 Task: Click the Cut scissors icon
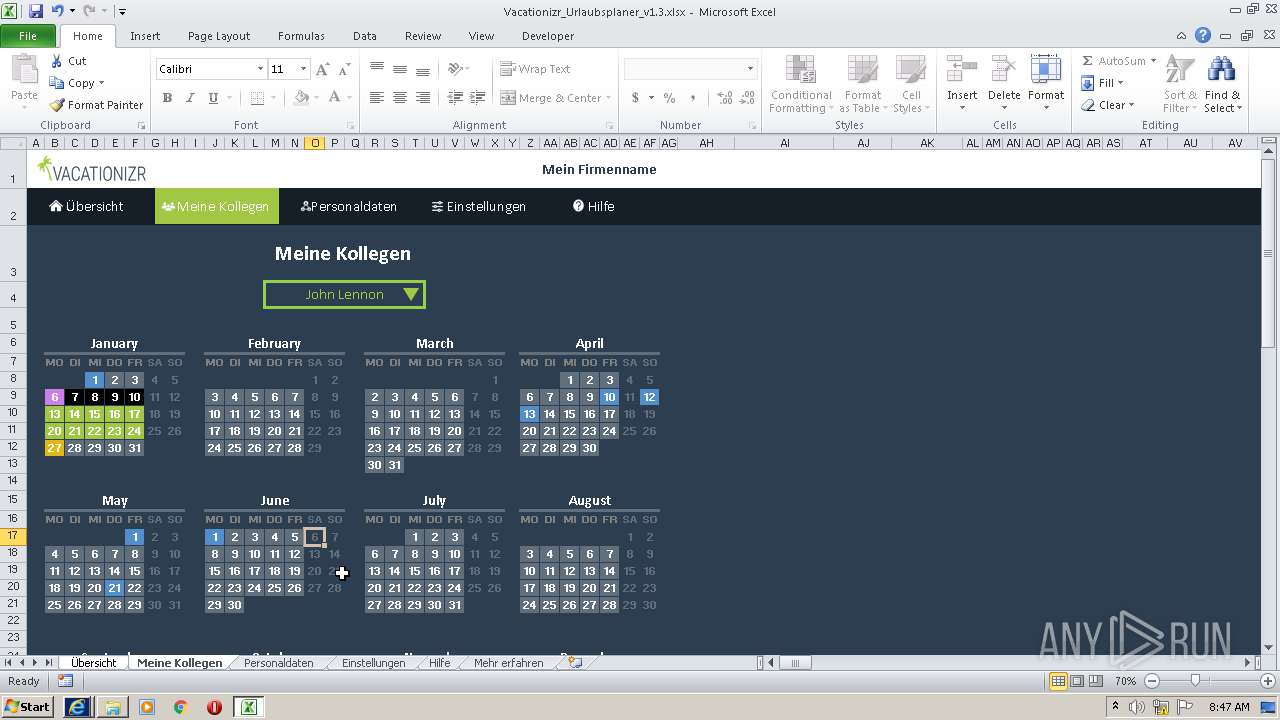pos(58,61)
